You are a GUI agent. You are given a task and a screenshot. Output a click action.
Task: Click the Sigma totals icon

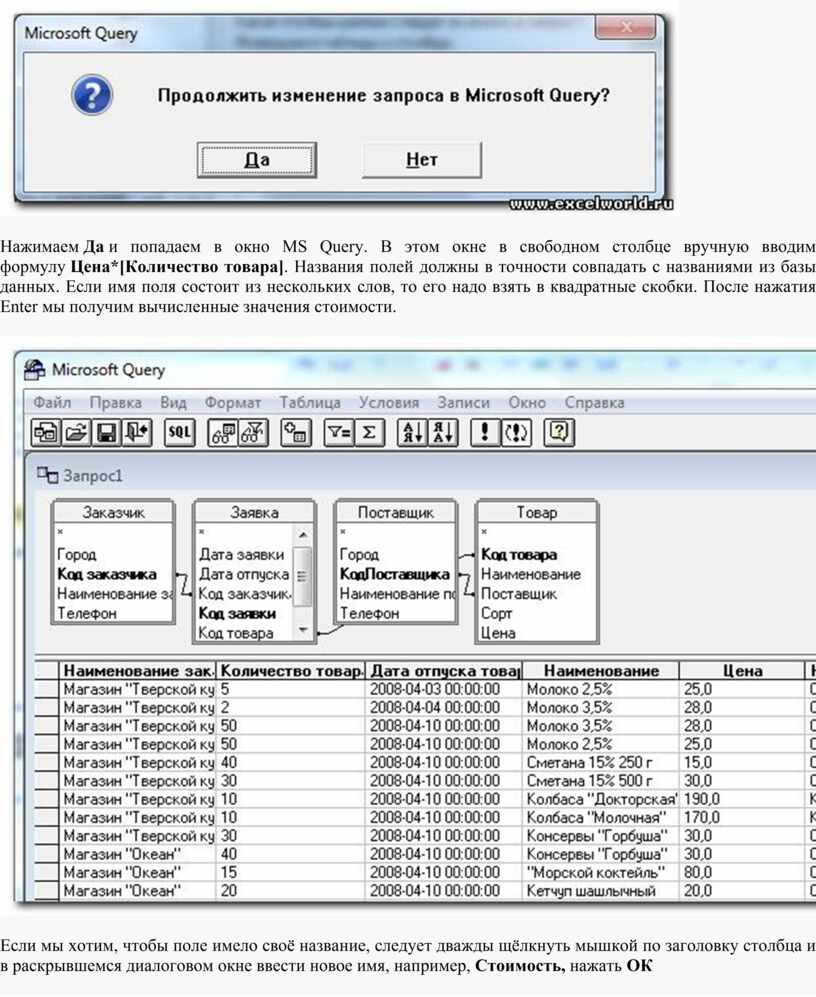pyautogui.click(x=369, y=433)
